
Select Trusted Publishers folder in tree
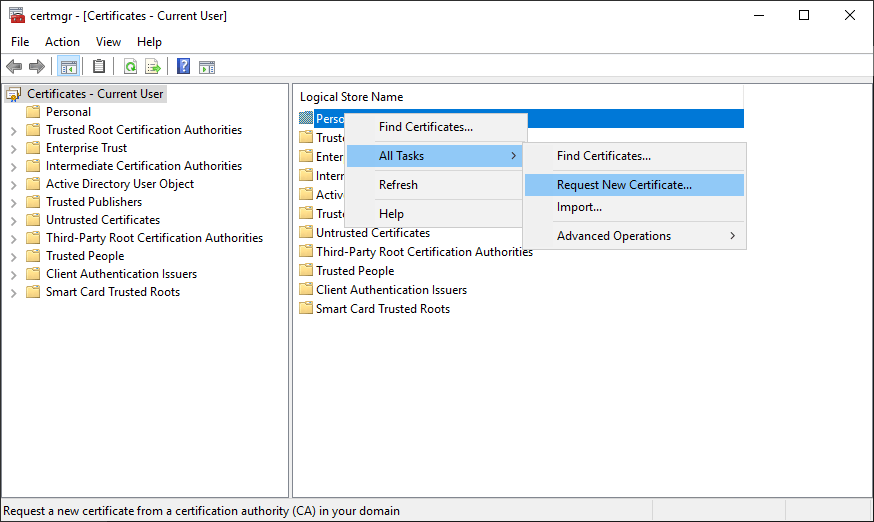tap(94, 202)
